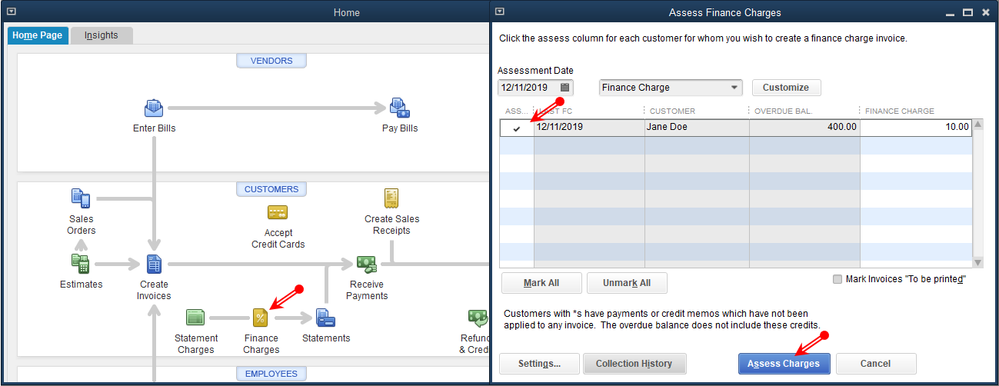999x386 pixels.
Task: Select the VENDORS section header
Action: pyautogui.click(x=271, y=61)
